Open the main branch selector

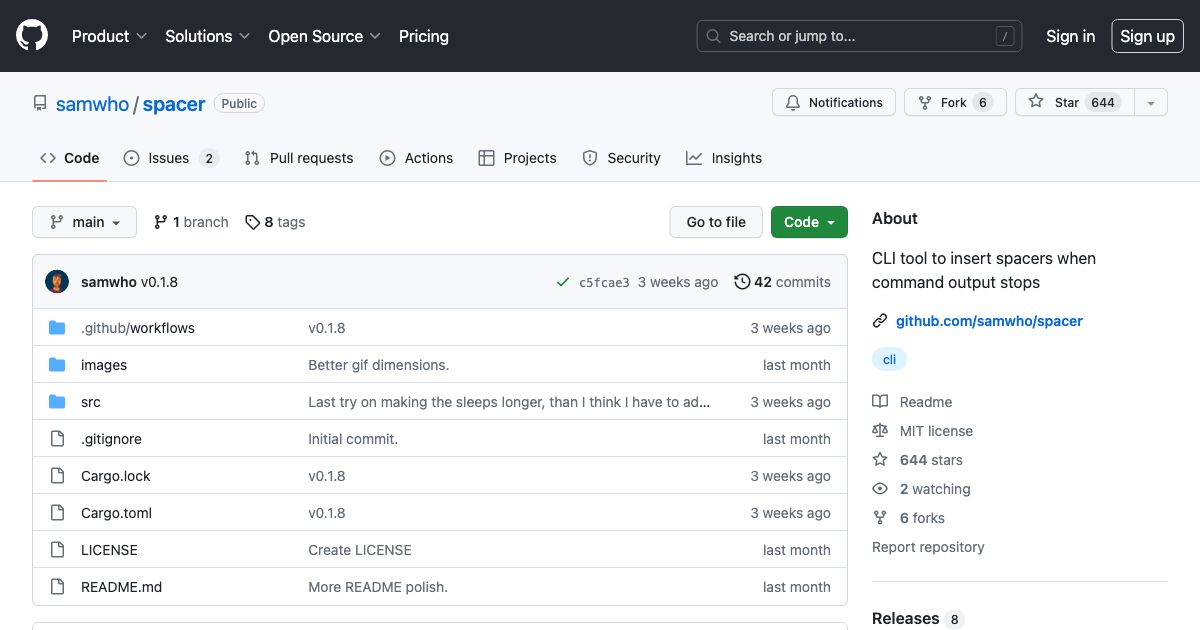pos(84,222)
